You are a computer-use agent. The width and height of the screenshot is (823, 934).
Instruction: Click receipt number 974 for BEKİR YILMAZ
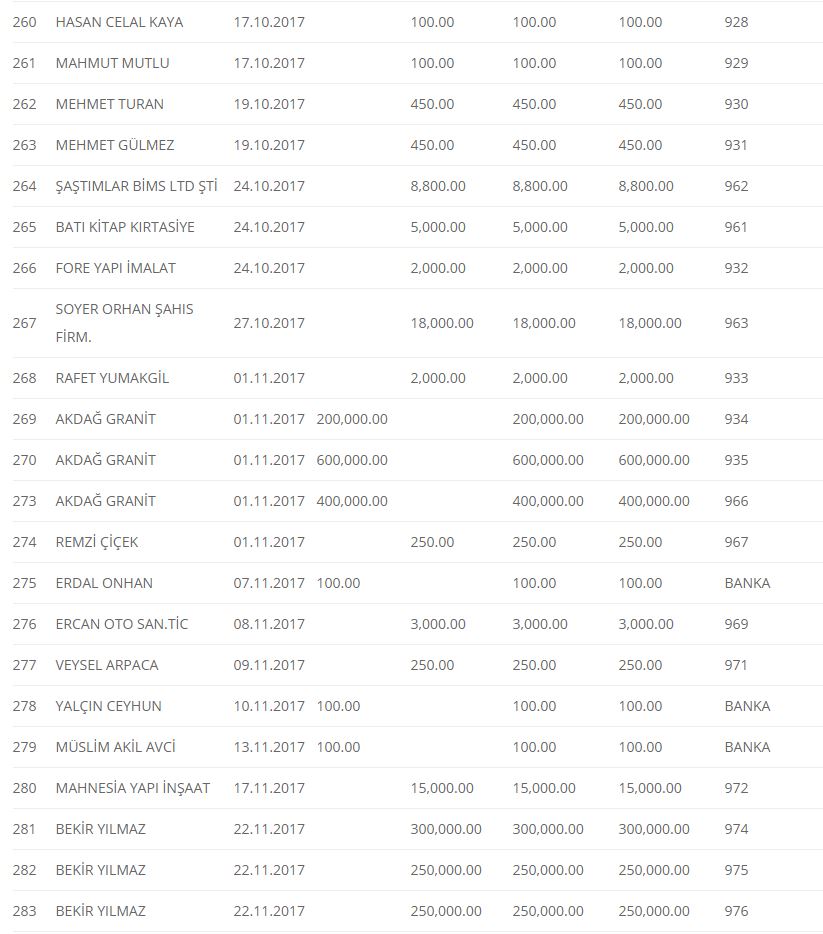[x=736, y=829]
